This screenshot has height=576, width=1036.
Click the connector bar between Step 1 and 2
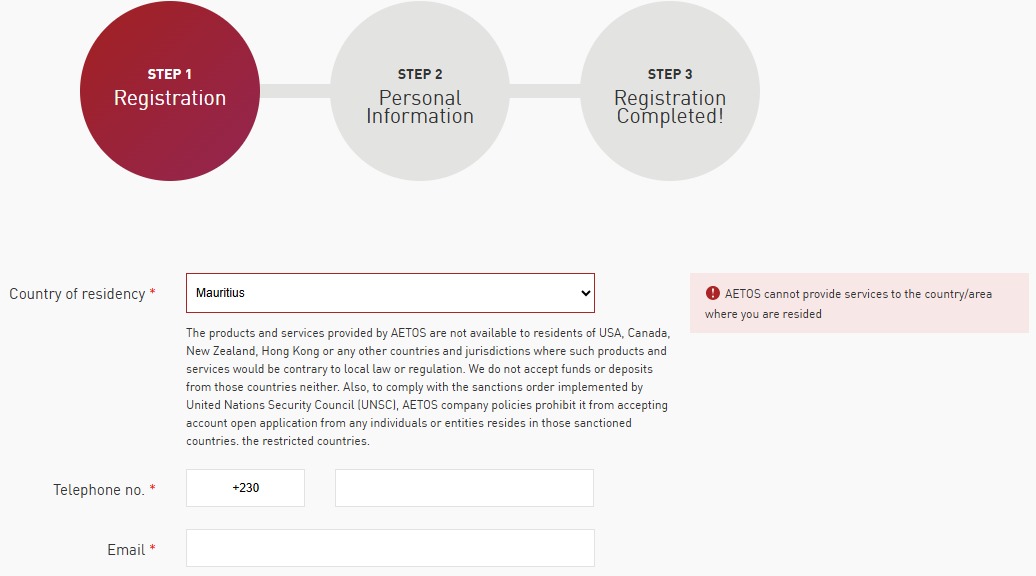[297, 93]
